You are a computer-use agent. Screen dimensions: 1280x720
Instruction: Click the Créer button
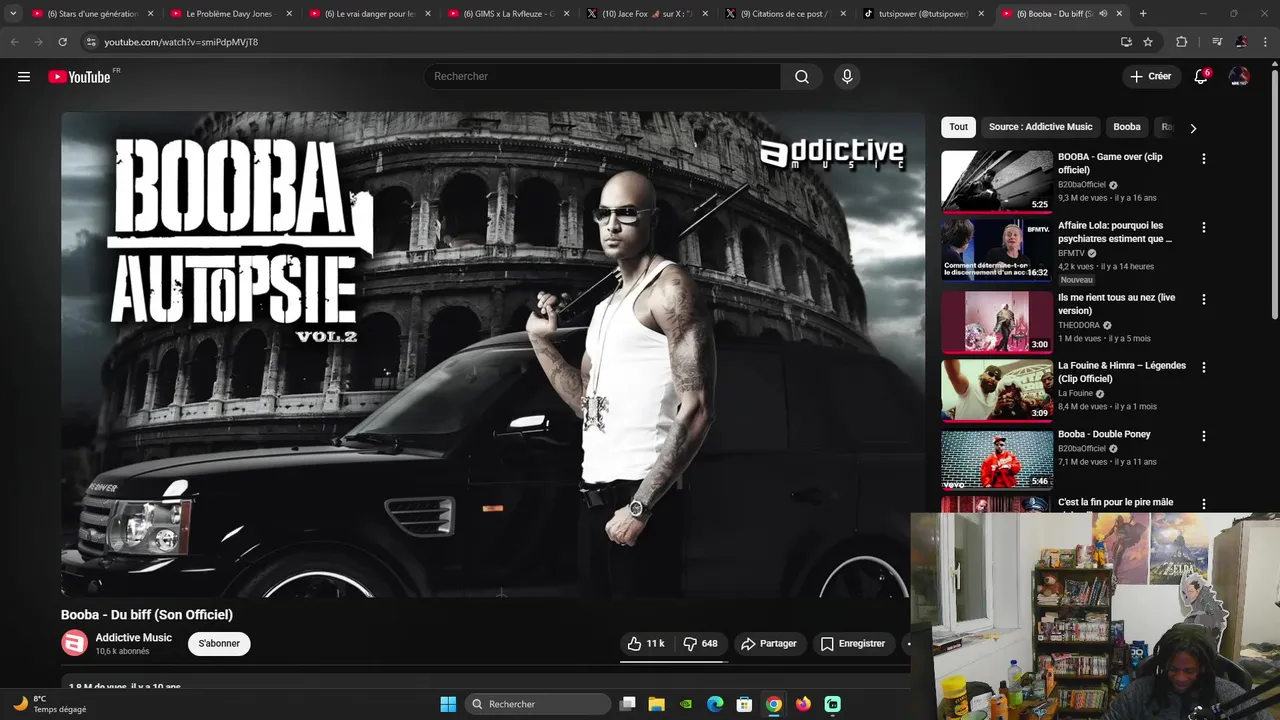1150,77
